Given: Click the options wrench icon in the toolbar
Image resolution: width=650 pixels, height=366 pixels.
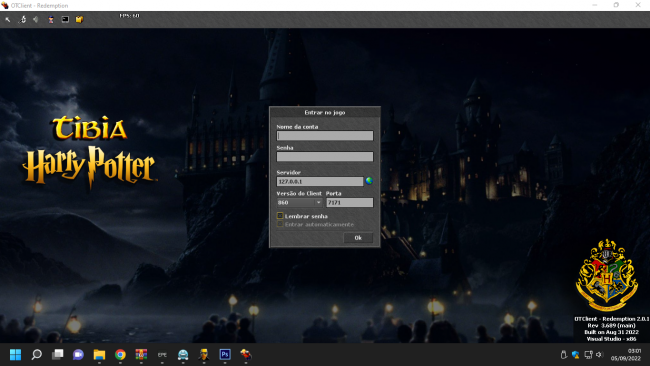Looking at the screenshot, I should [x=8, y=19].
